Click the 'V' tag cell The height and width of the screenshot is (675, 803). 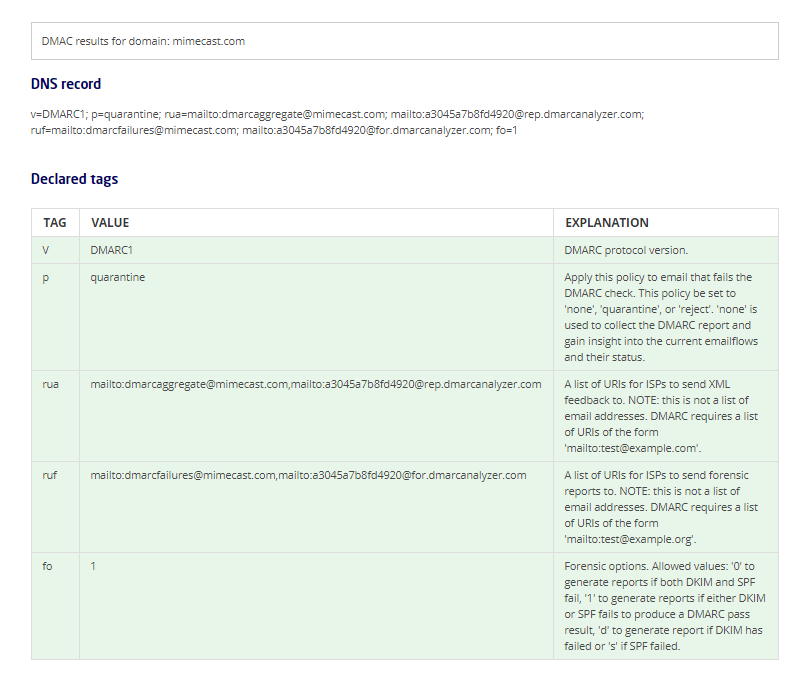pyautogui.click(x=55, y=250)
